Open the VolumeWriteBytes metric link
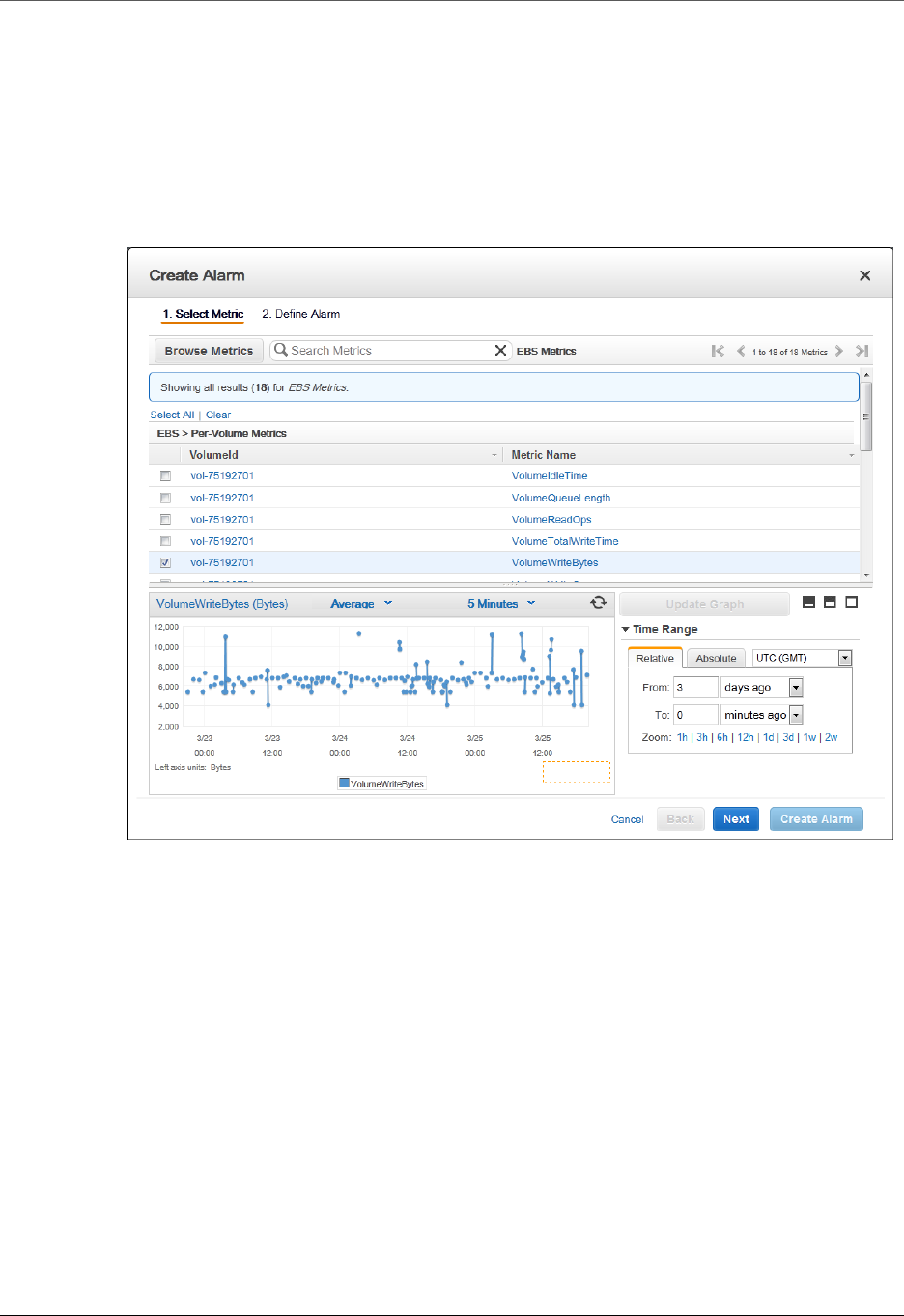 point(555,563)
